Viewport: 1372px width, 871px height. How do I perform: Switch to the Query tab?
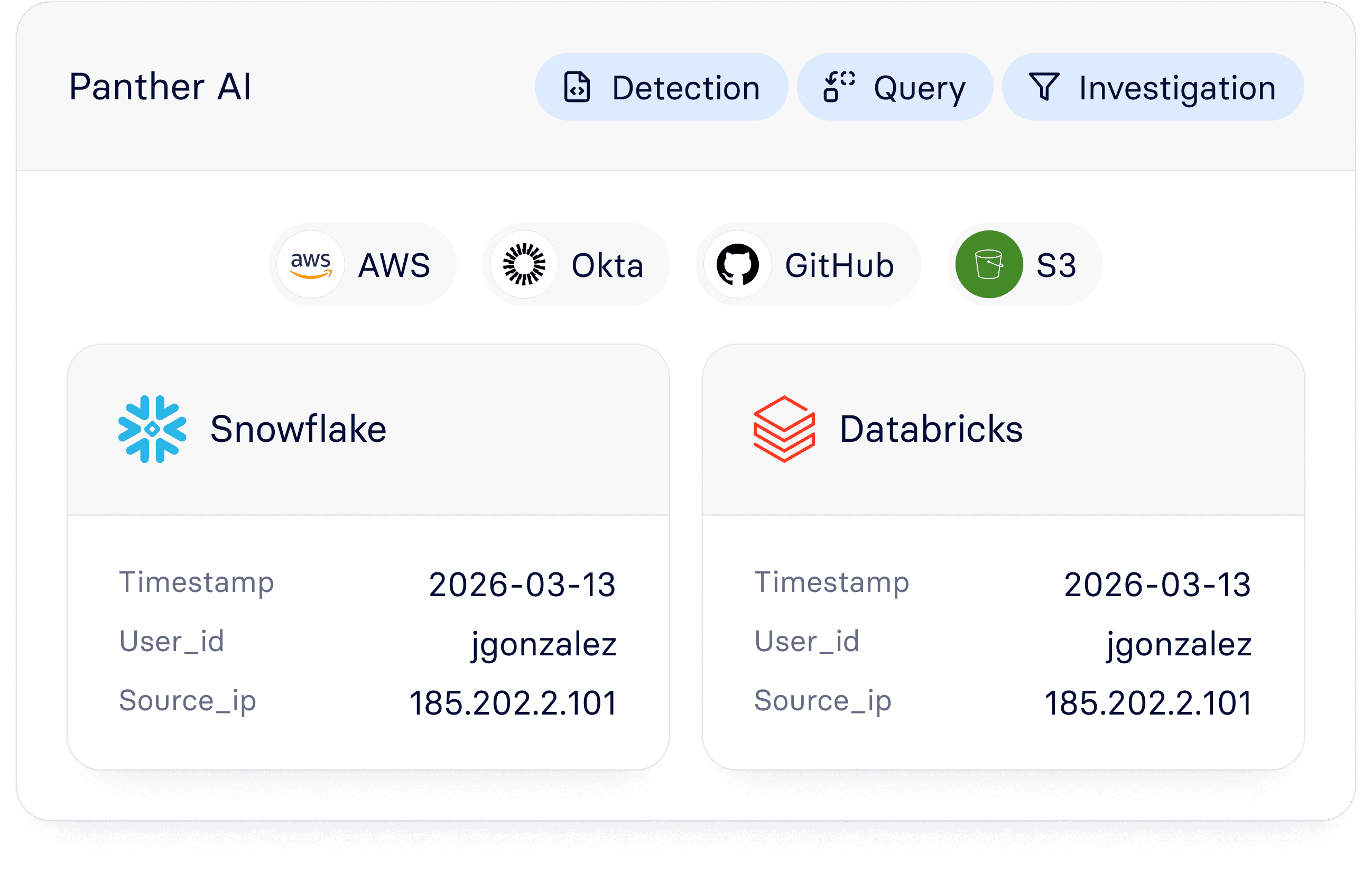point(920,88)
